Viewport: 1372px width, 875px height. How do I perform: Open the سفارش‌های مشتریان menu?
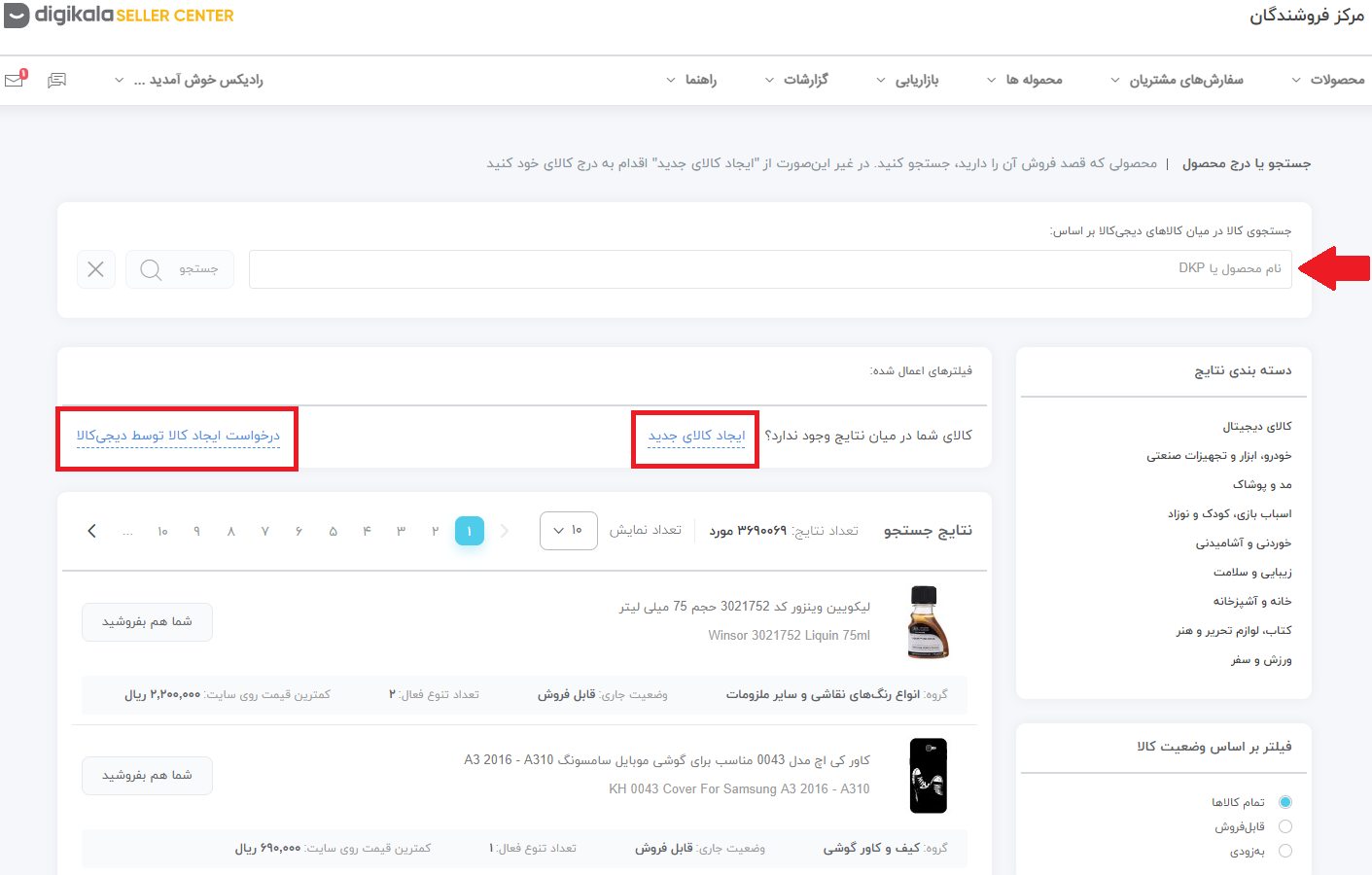point(1177,80)
